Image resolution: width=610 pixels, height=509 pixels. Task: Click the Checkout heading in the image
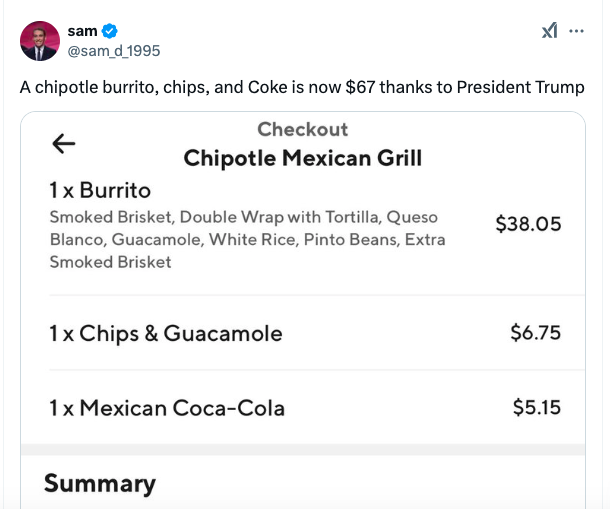[x=303, y=129]
